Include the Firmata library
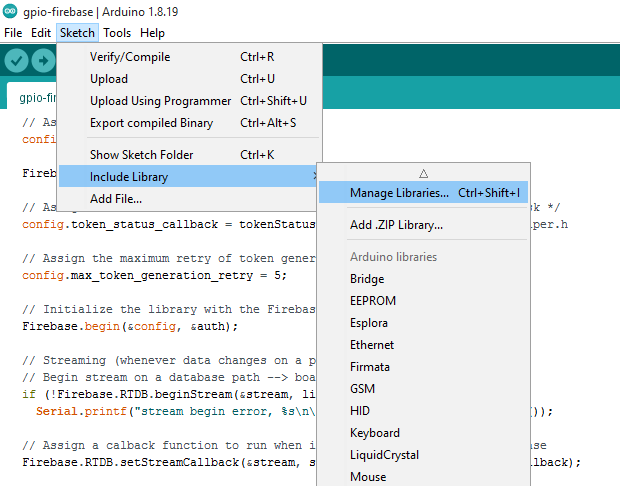Image resolution: width=620 pixels, height=486 pixels. [x=370, y=367]
